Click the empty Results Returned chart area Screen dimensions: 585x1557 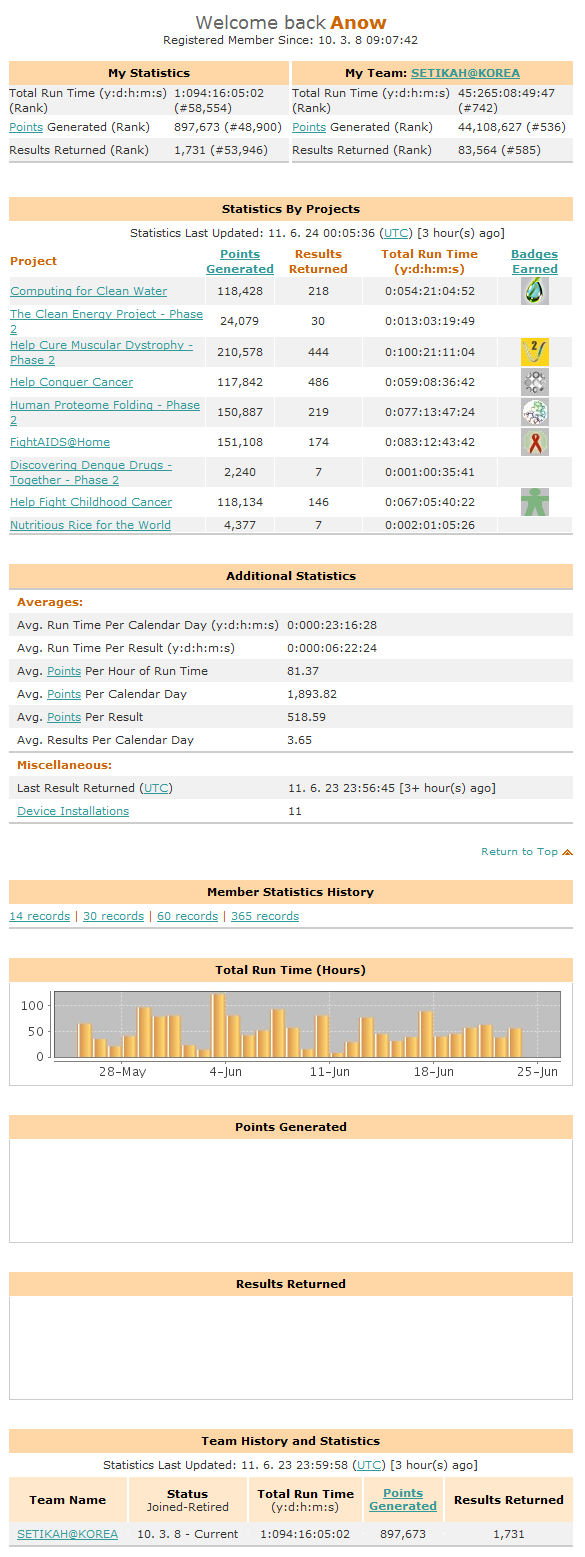(291, 1348)
